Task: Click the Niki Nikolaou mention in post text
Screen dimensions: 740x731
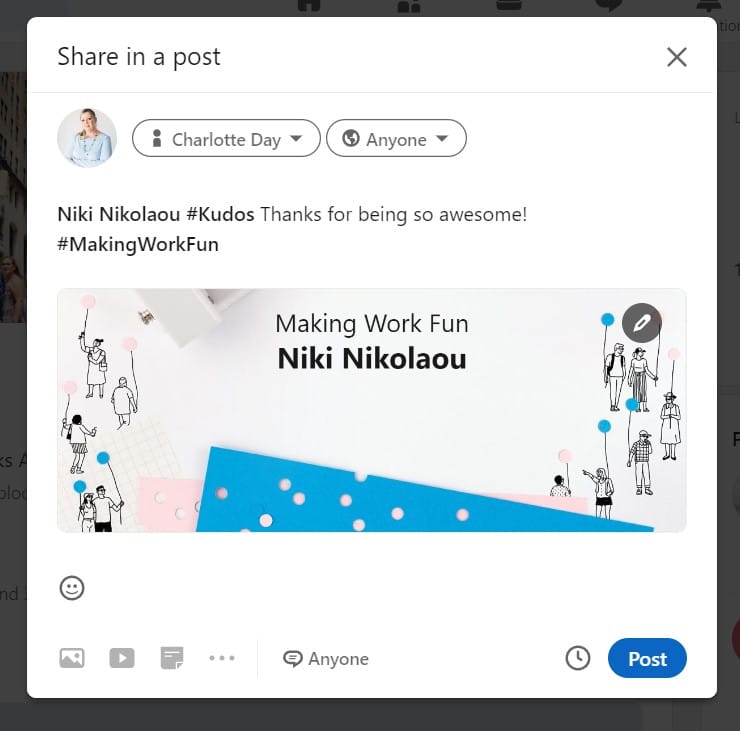Action: click(117, 214)
